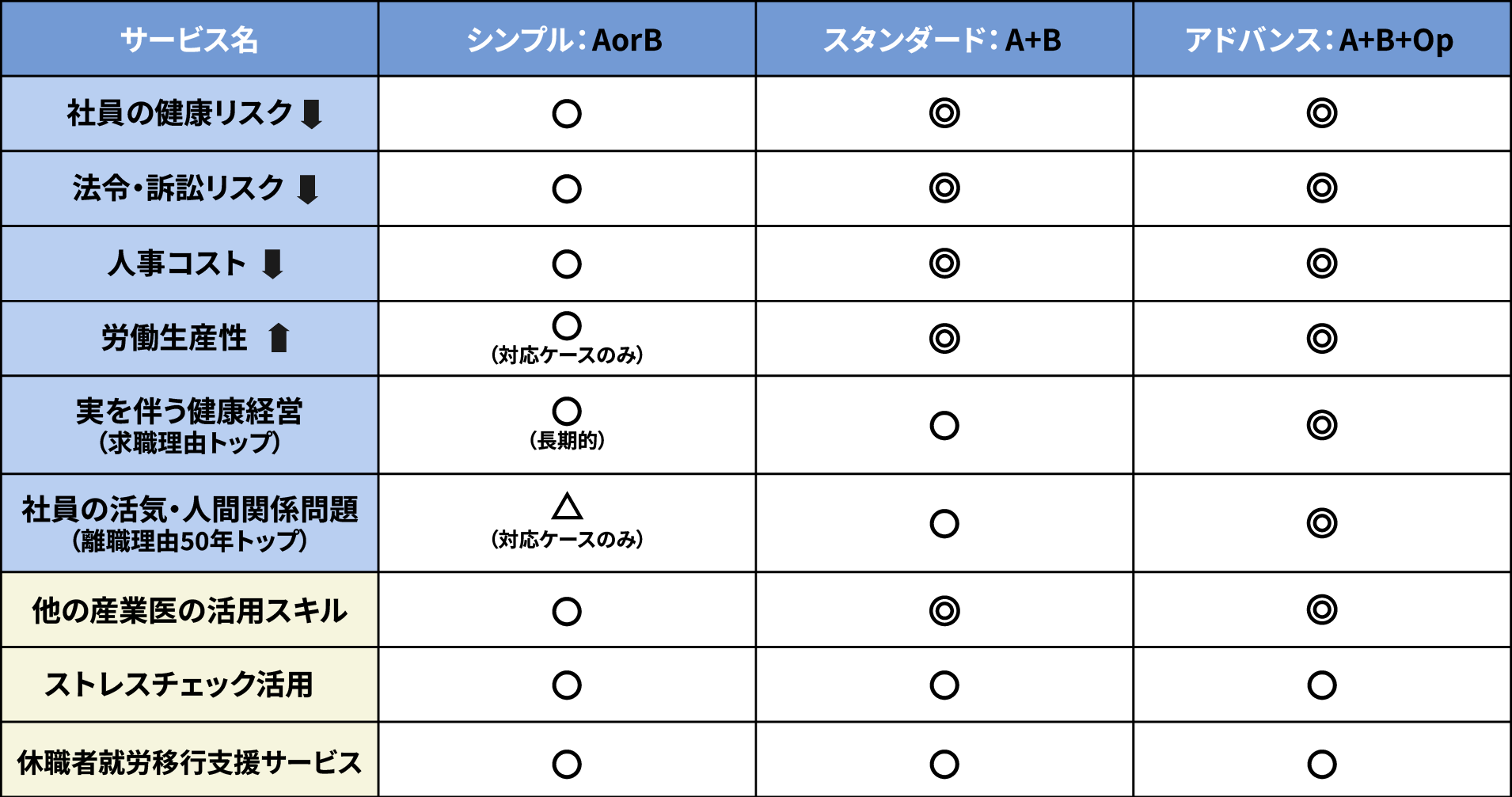Click the triangle symbol in the シンプル column
This screenshot has height=797, width=1512.
pos(567,507)
